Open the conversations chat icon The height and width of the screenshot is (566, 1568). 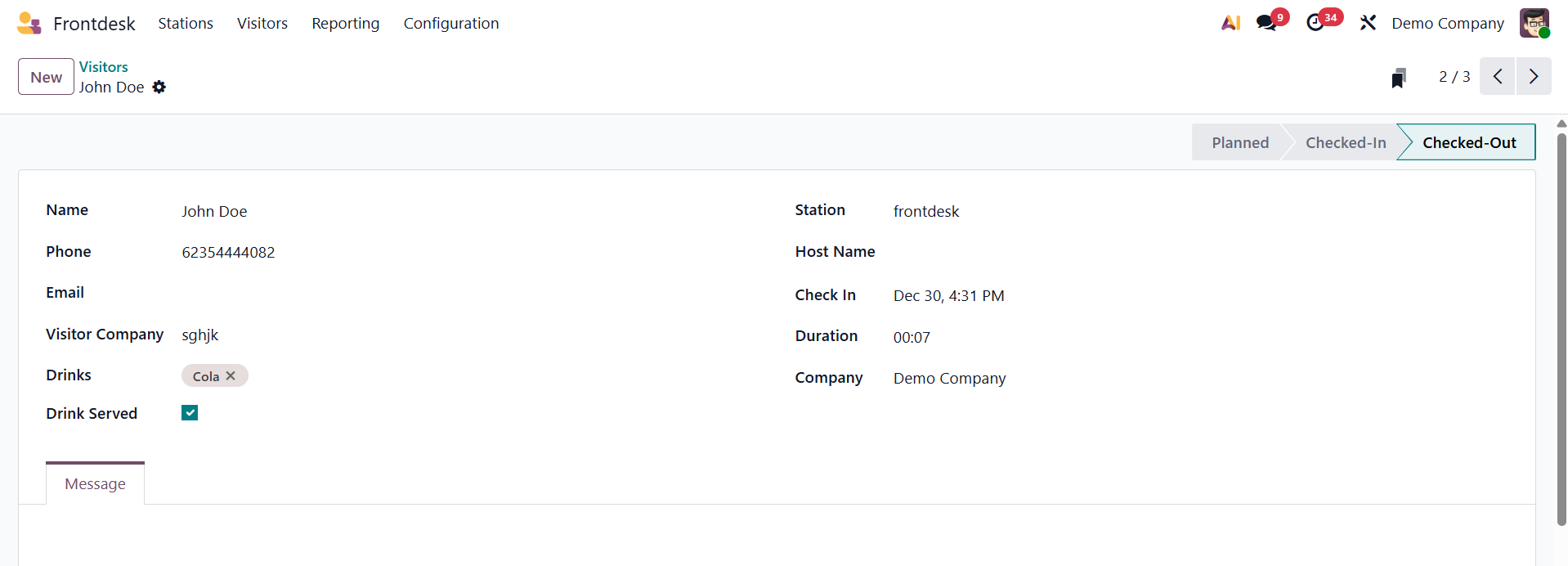[x=1266, y=23]
